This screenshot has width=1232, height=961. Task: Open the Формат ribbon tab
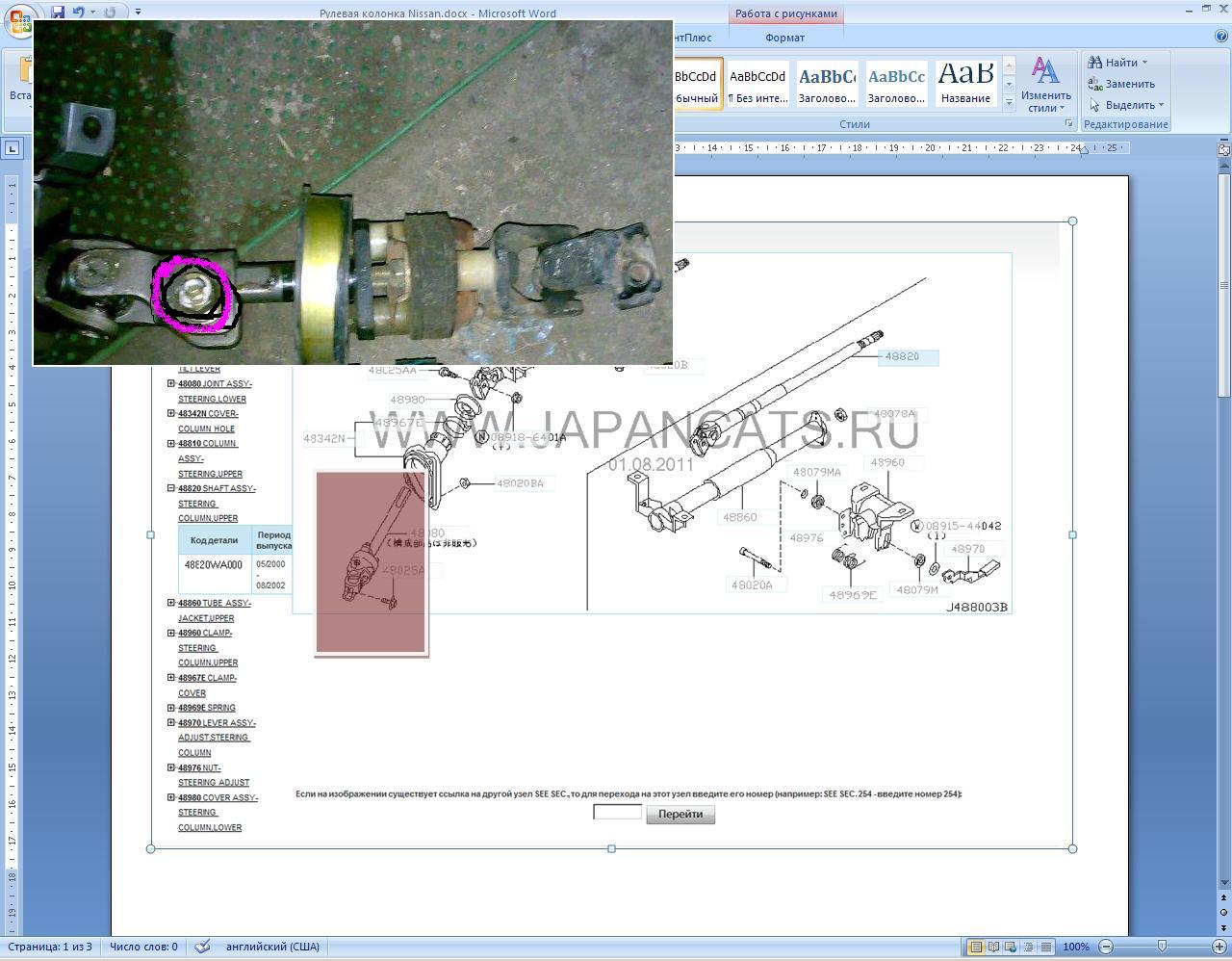pos(784,38)
